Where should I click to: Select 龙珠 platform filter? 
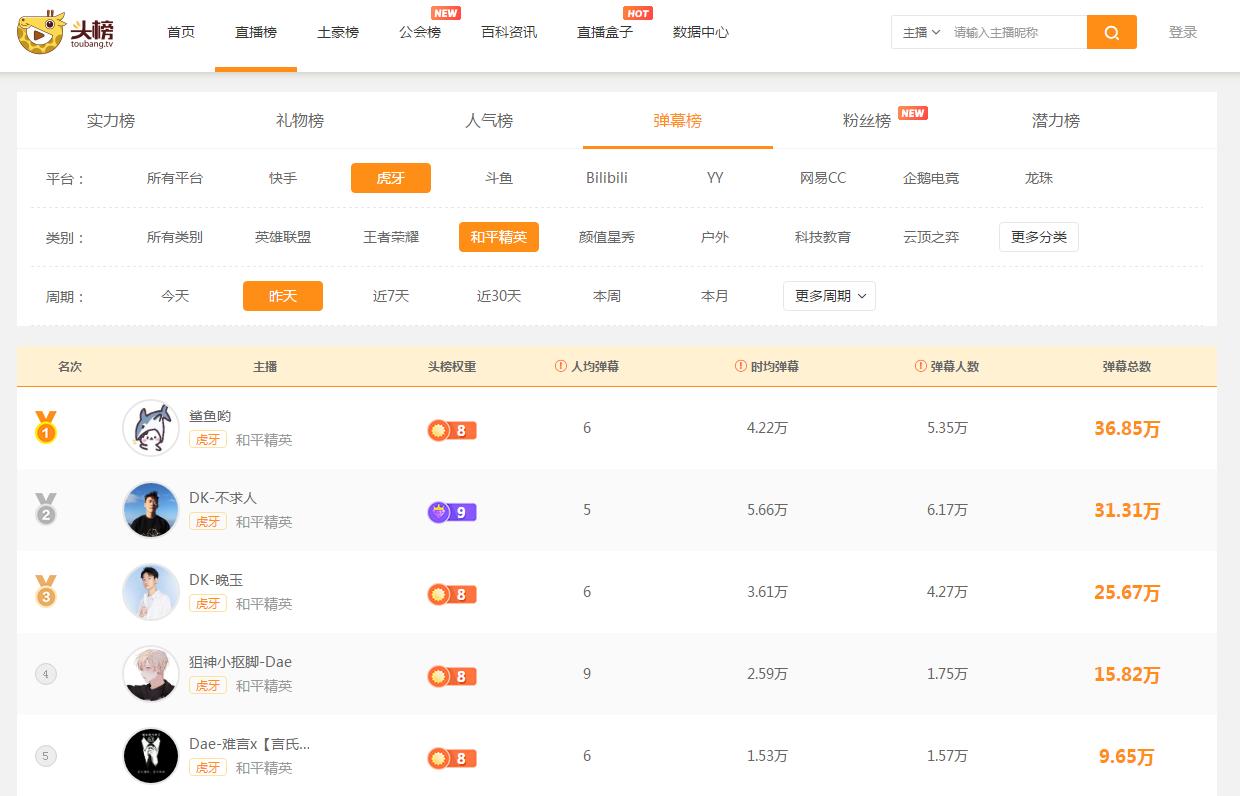[x=1039, y=178]
